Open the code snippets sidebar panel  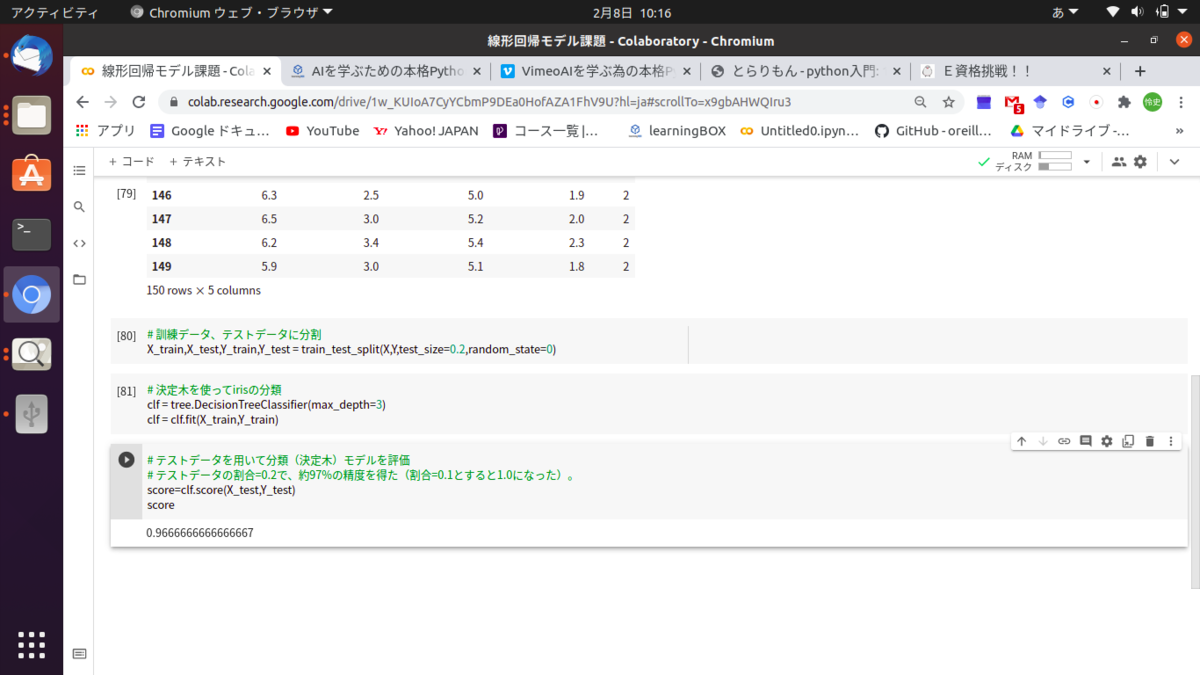click(x=80, y=243)
